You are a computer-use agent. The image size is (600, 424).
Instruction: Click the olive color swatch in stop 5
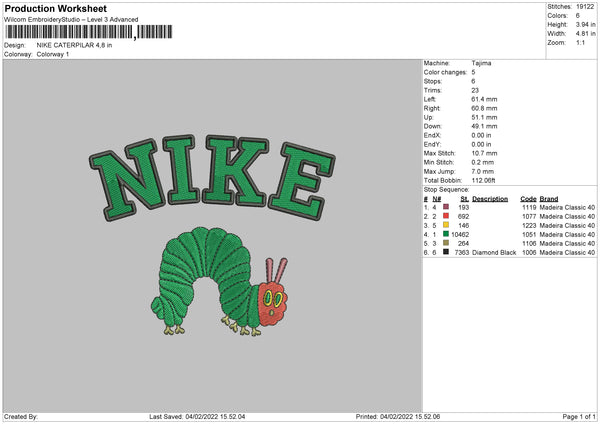tap(446, 243)
